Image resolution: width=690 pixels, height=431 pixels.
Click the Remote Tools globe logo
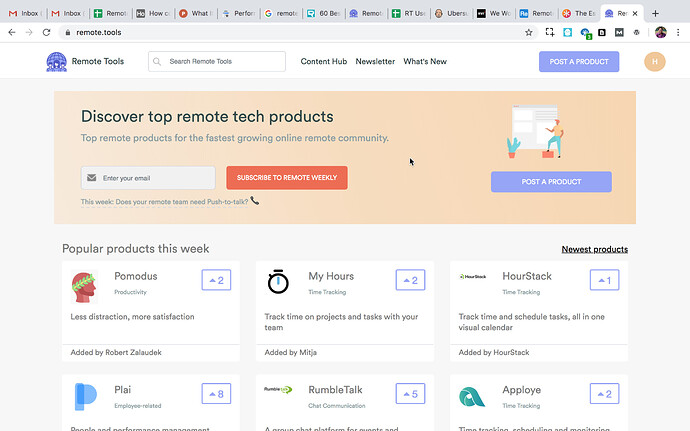[56, 62]
